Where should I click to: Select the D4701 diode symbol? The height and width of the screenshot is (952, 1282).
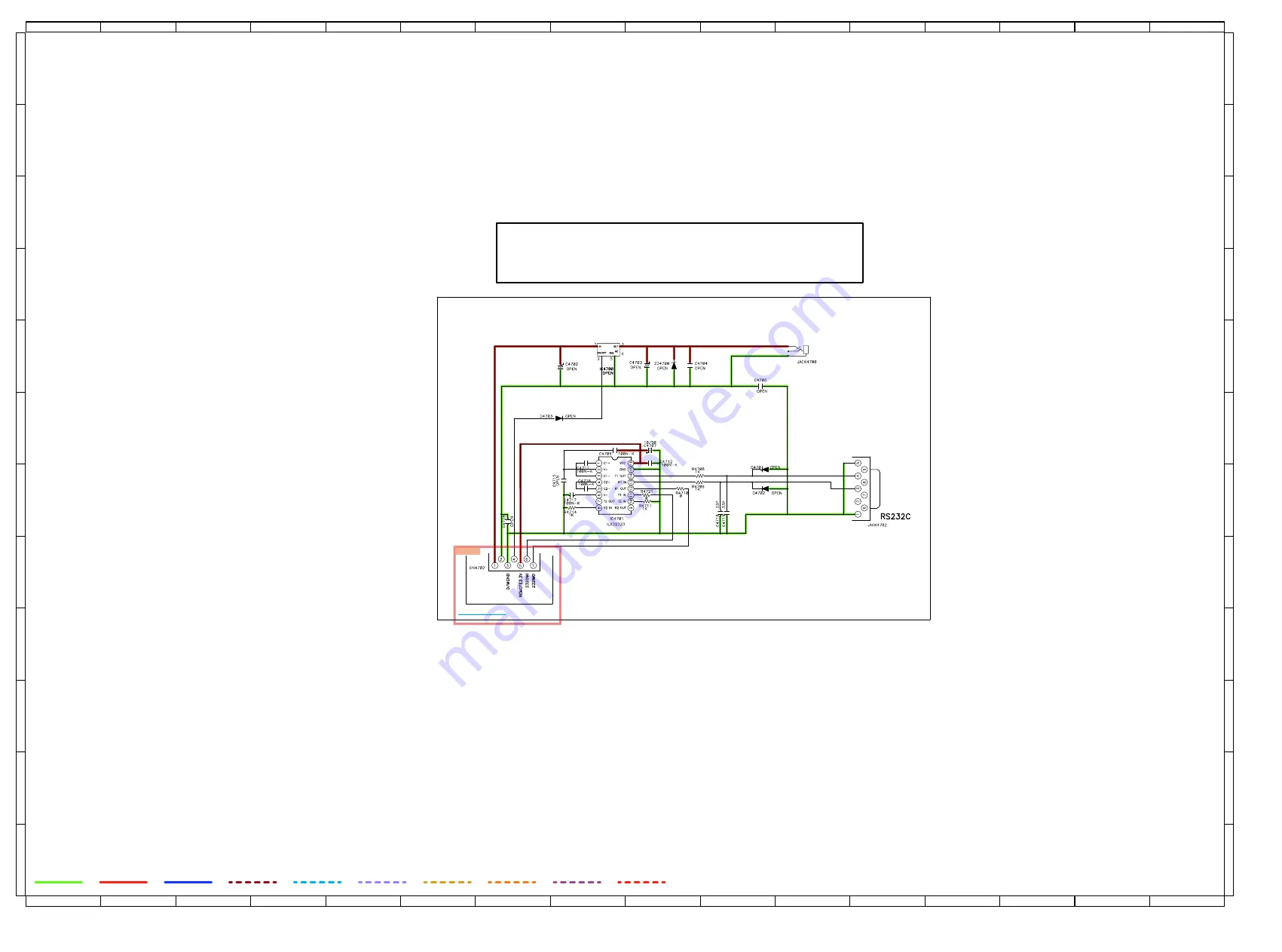[x=765, y=470]
